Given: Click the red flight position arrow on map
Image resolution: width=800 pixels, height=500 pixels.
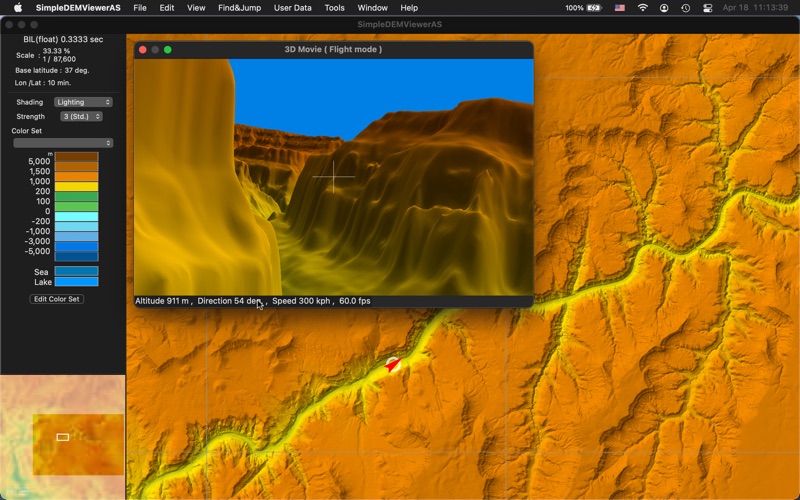Looking at the screenshot, I should click(x=392, y=365).
